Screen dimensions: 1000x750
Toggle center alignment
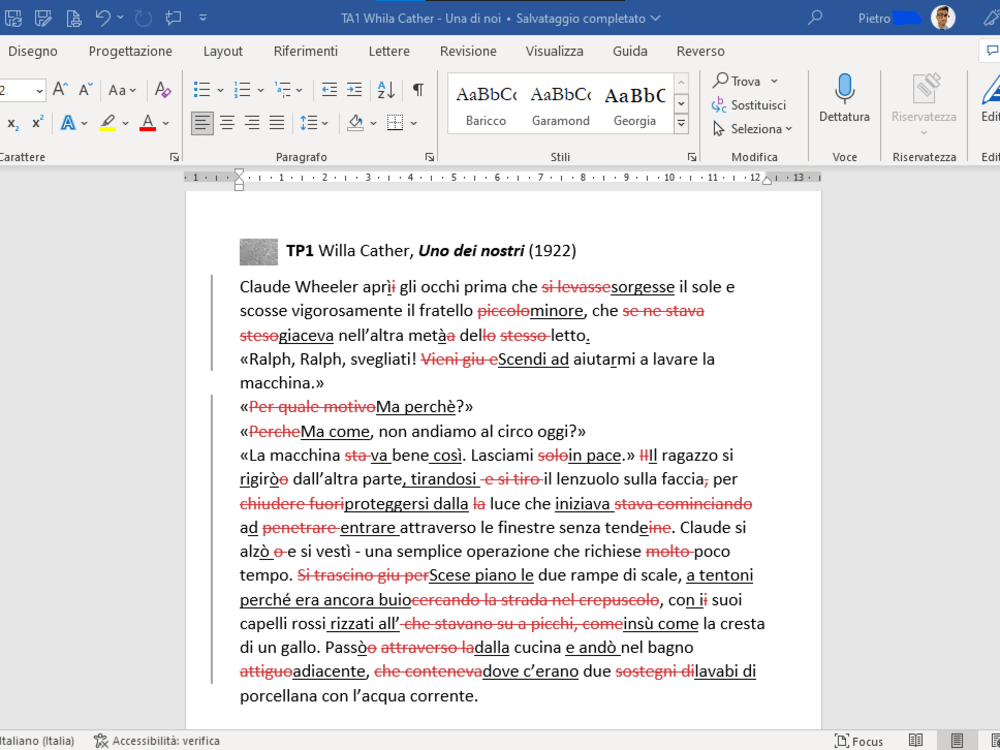[227, 122]
